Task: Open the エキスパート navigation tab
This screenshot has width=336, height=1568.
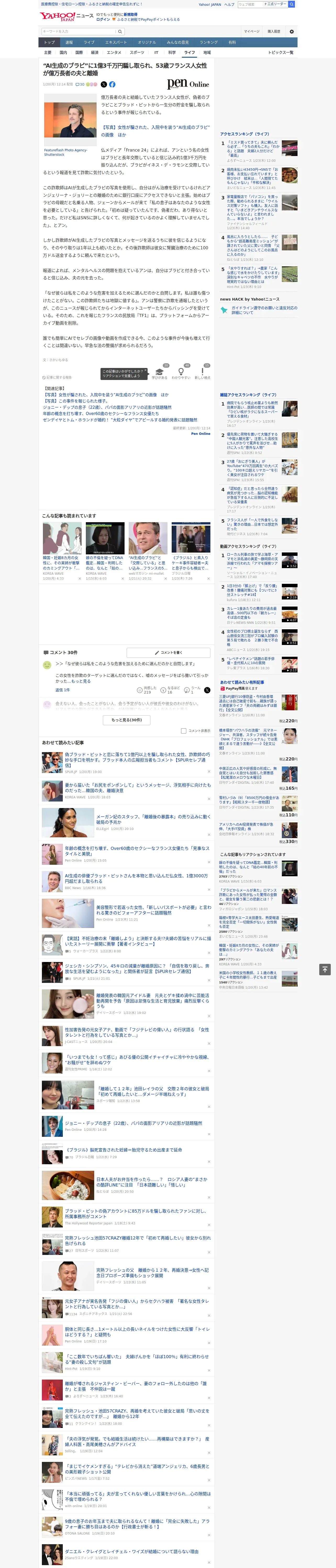Action: [x=116, y=42]
